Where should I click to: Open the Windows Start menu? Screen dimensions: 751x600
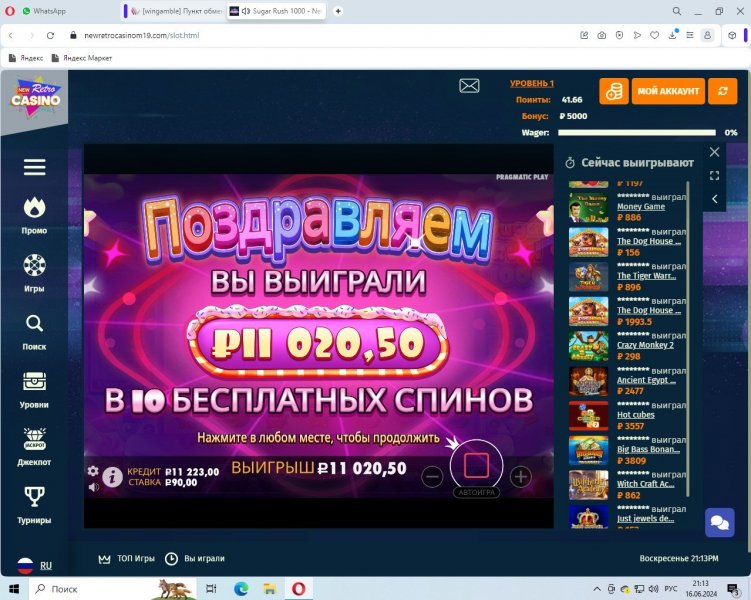coord(14,589)
